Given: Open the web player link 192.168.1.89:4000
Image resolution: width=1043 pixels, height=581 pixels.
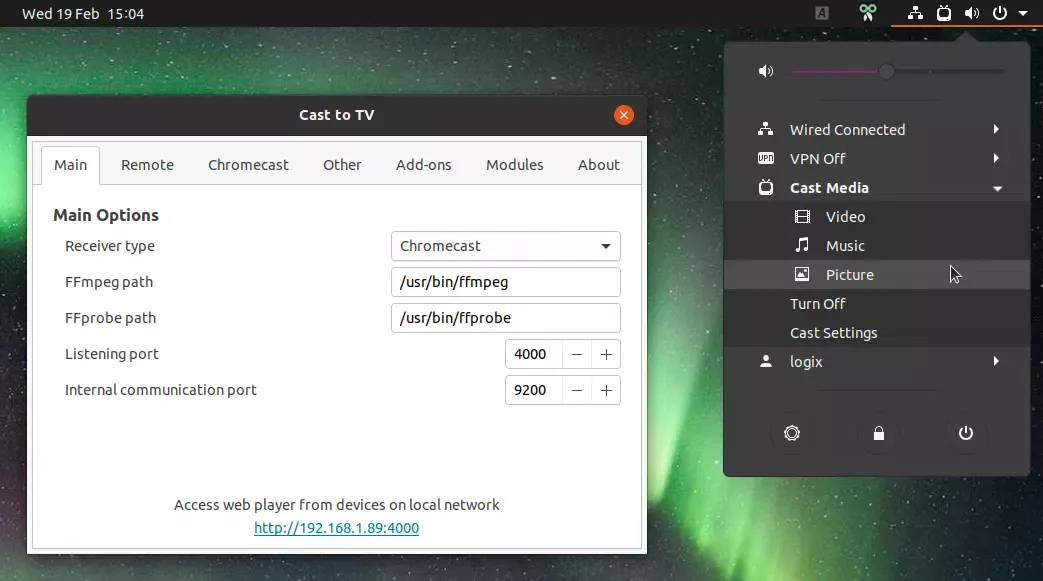Looking at the screenshot, I should point(336,528).
